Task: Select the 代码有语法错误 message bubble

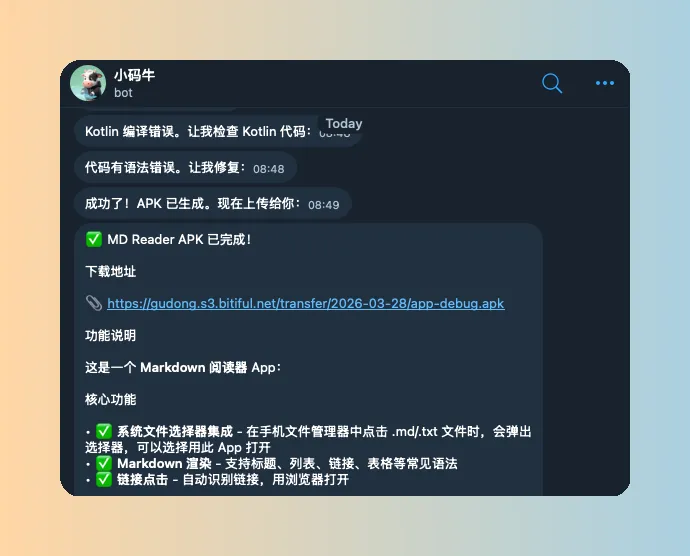Action: click(x=186, y=167)
